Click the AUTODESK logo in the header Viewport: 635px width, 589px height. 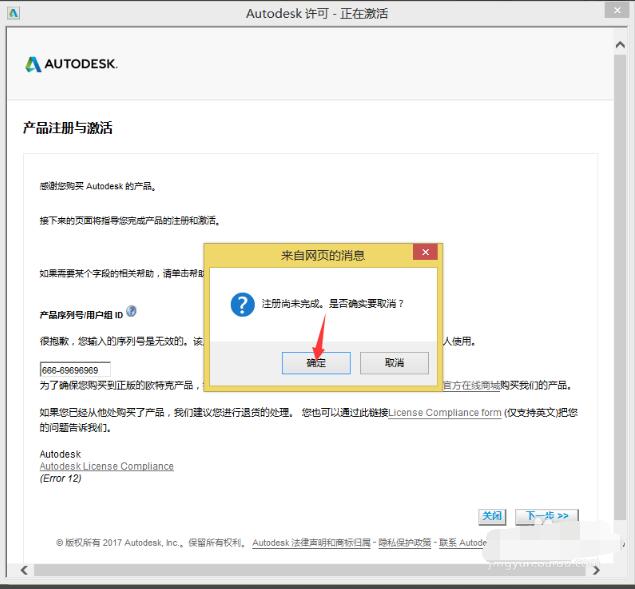[71, 64]
